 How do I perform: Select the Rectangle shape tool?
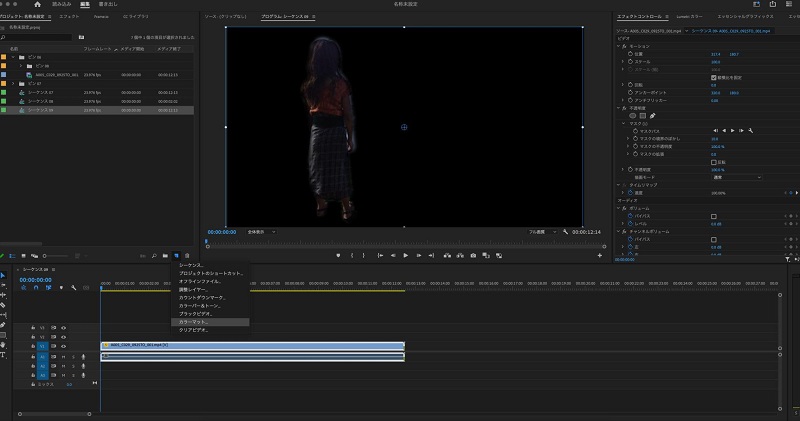pos(3,335)
